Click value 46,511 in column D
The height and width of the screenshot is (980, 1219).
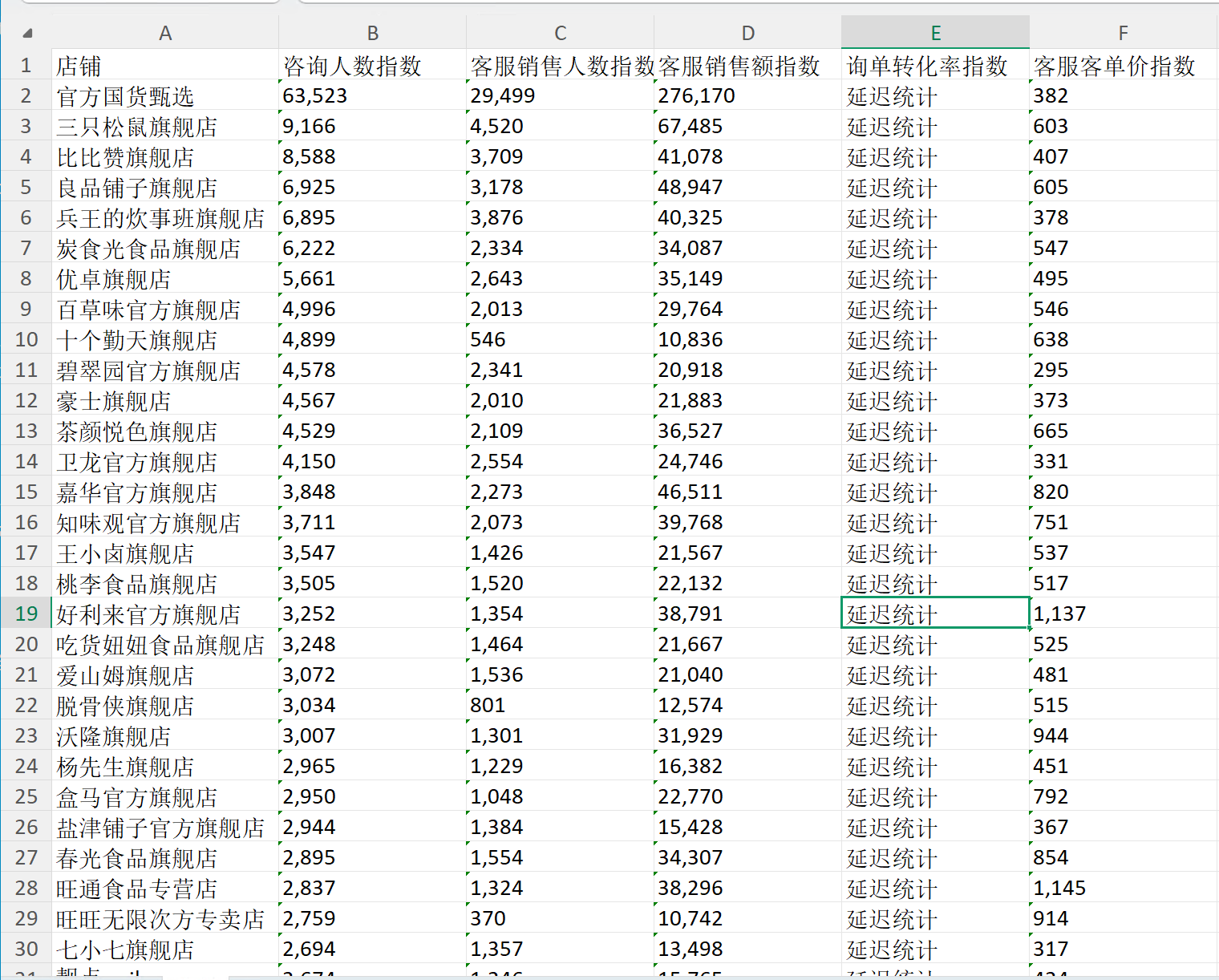pos(690,492)
